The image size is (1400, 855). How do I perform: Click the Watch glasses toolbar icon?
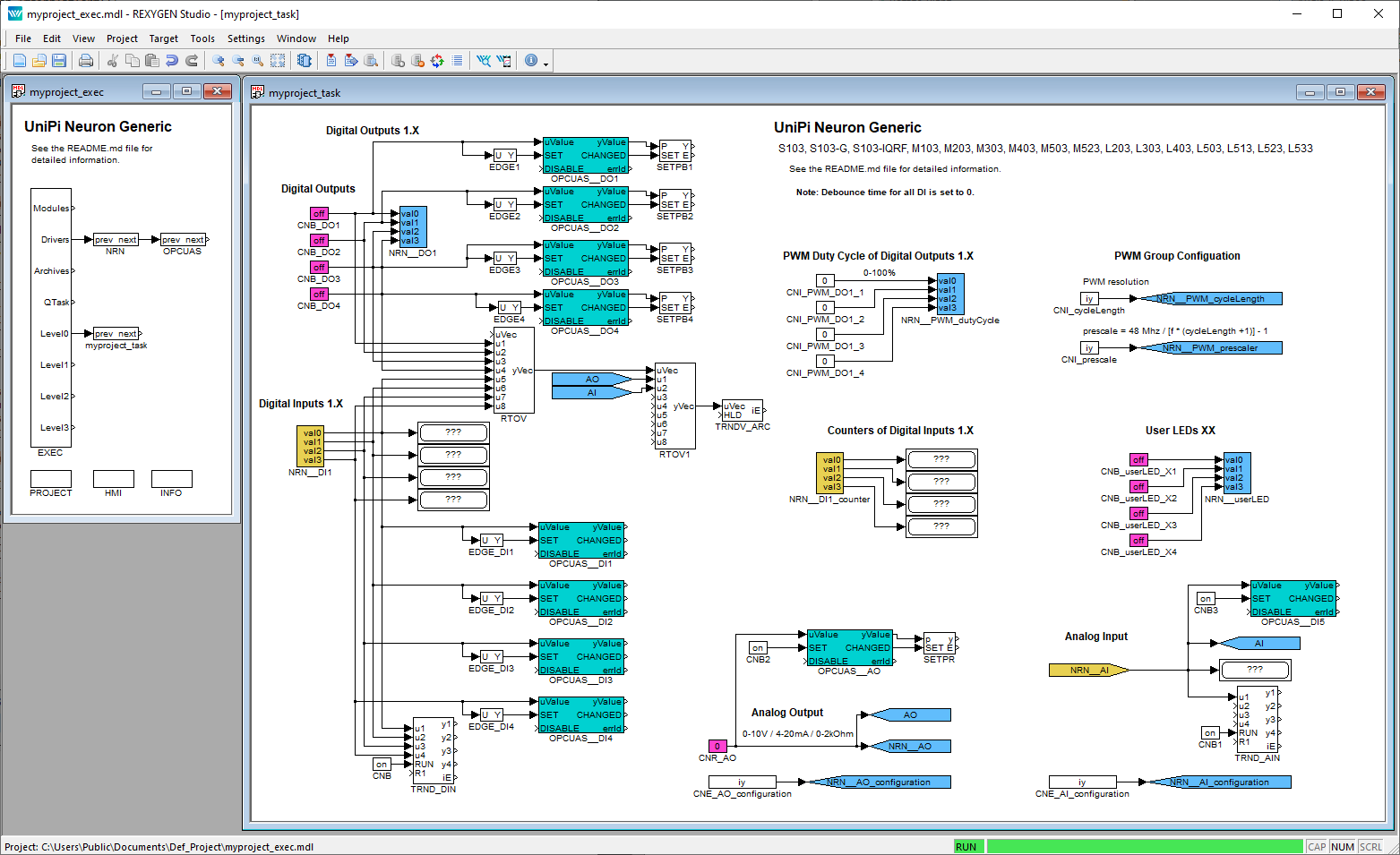[x=484, y=61]
